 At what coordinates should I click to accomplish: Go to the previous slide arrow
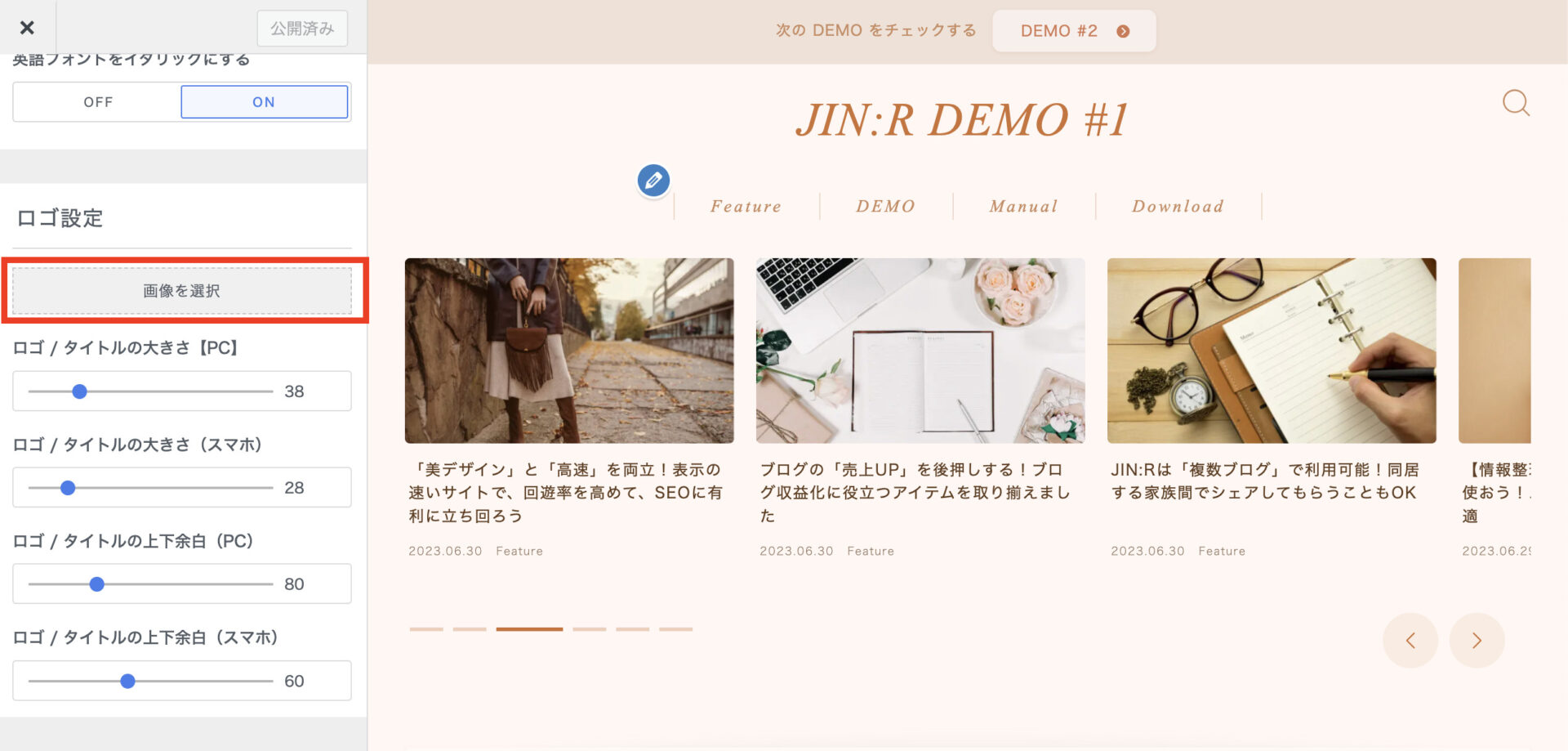[1410, 641]
